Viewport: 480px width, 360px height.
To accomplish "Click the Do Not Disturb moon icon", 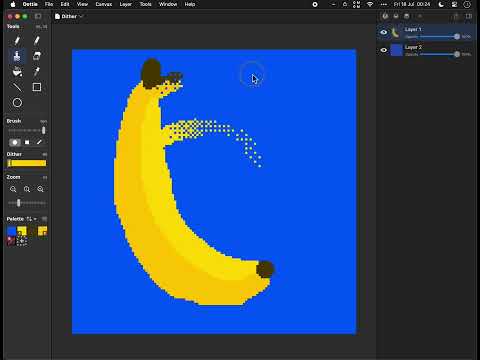I will (x=441, y=4).
